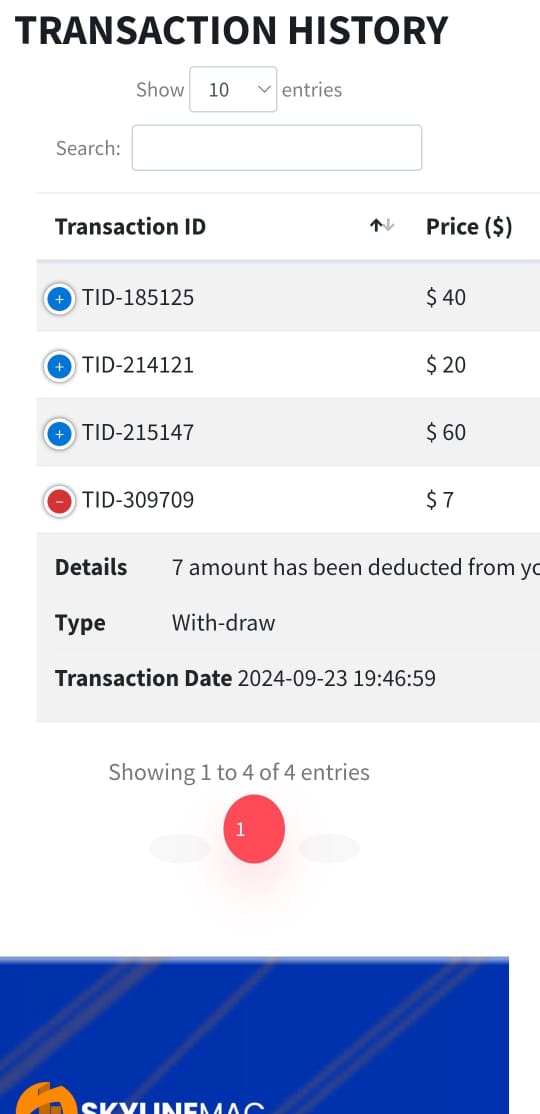This screenshot has height=1114, width=540.
Task: Go to next page pagination pill
Action: click(329, 848)
